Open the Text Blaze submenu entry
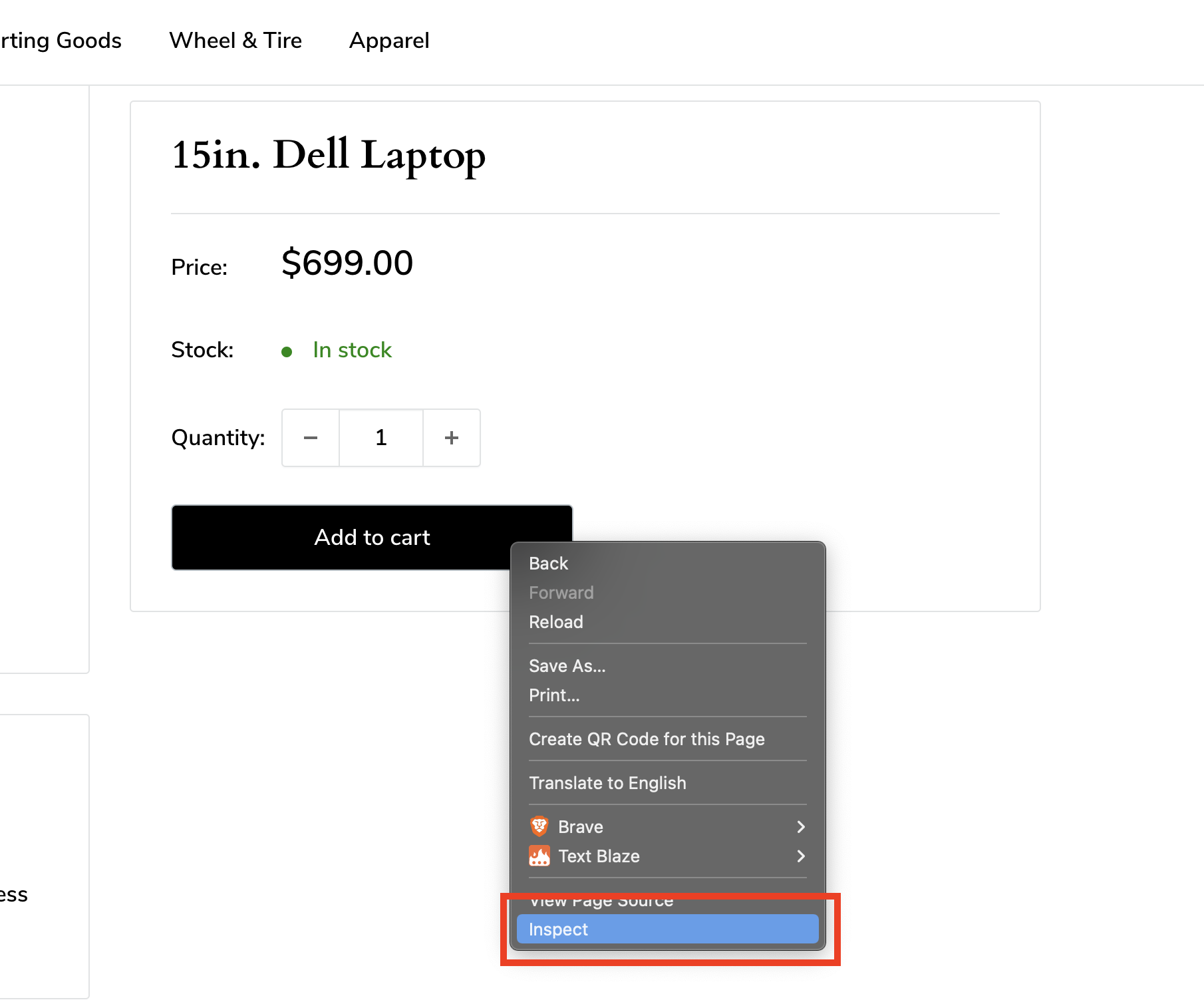1204x1002 pixels. point(668,856)
